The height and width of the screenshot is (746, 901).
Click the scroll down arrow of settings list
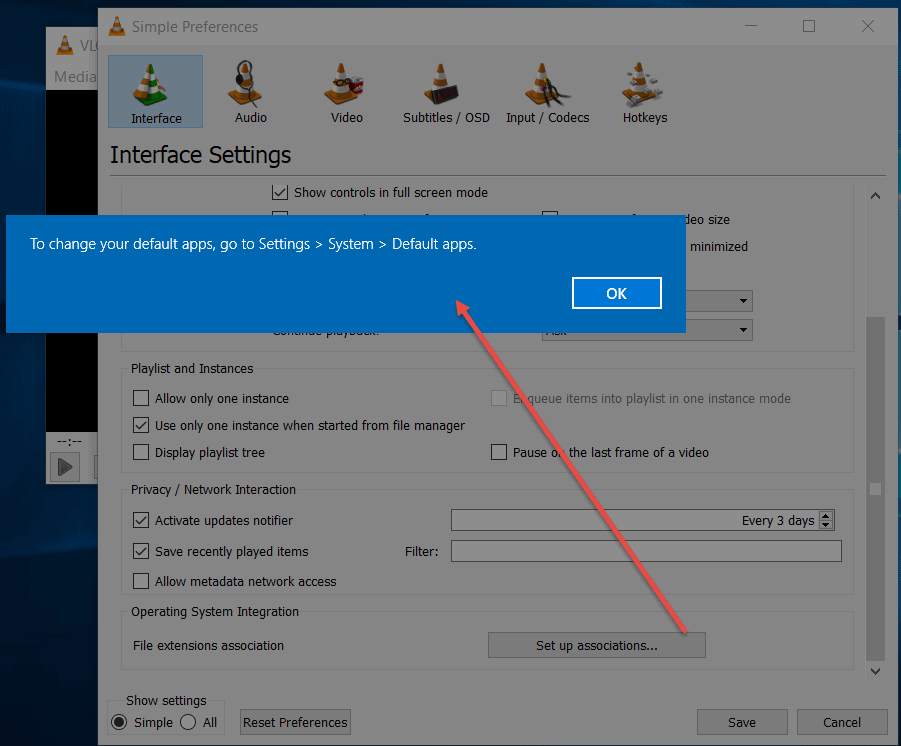pos(875,671)
